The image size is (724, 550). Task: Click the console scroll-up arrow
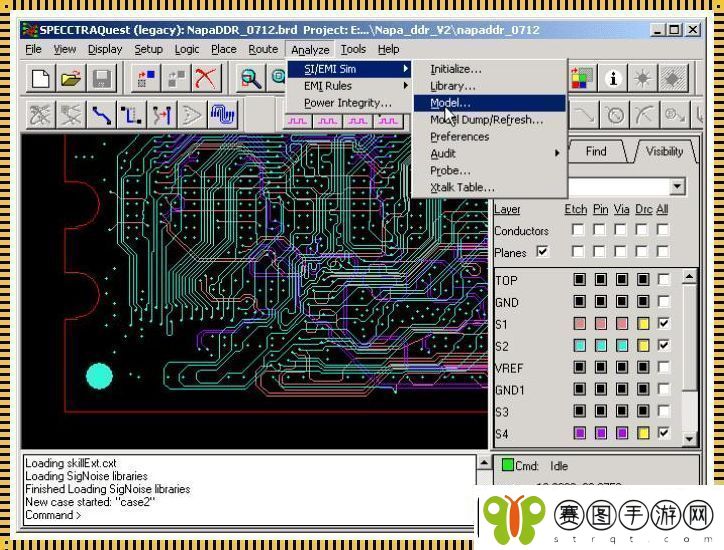tap(483, 462)
